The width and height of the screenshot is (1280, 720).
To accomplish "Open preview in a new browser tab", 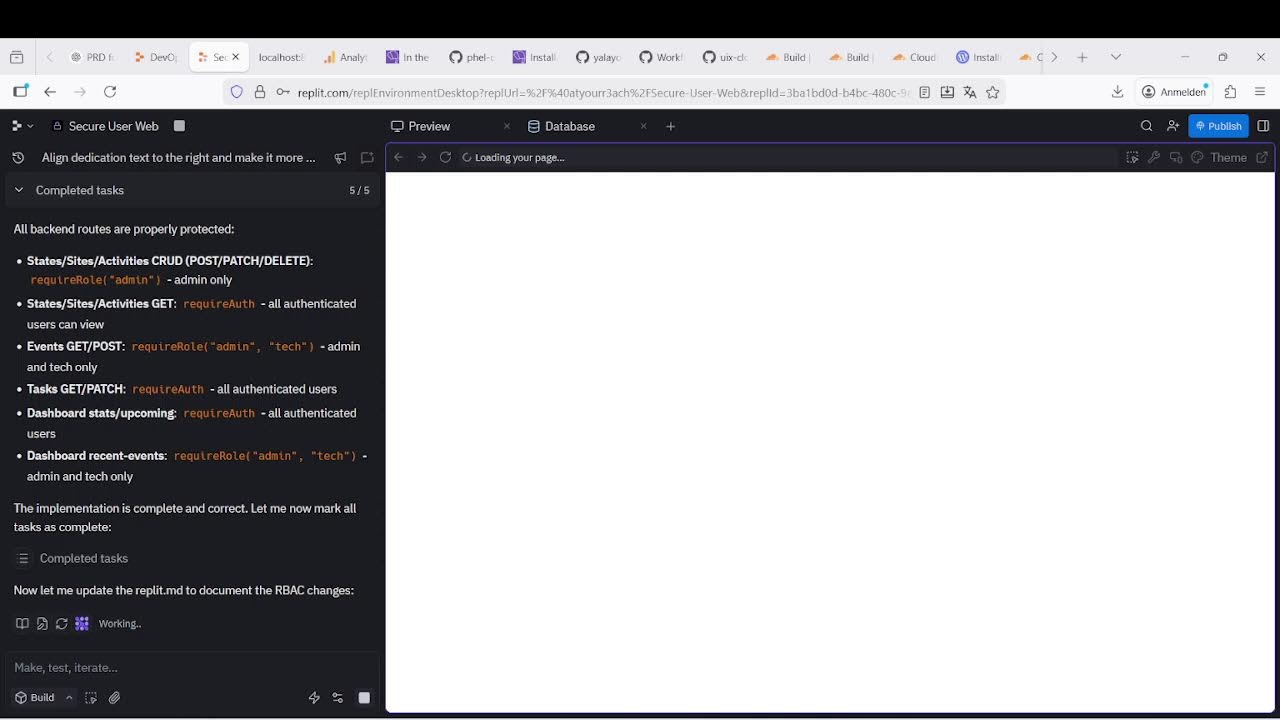I will 1262,157.
